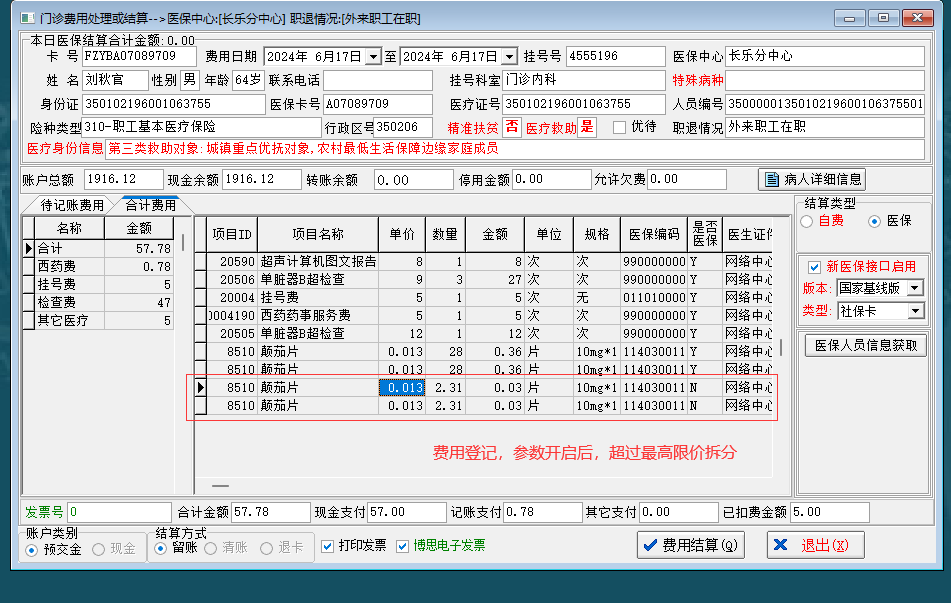Click the item table vertical scrollbar
The height and width of the screenshot is (603, 951).
tap(781, 347)
